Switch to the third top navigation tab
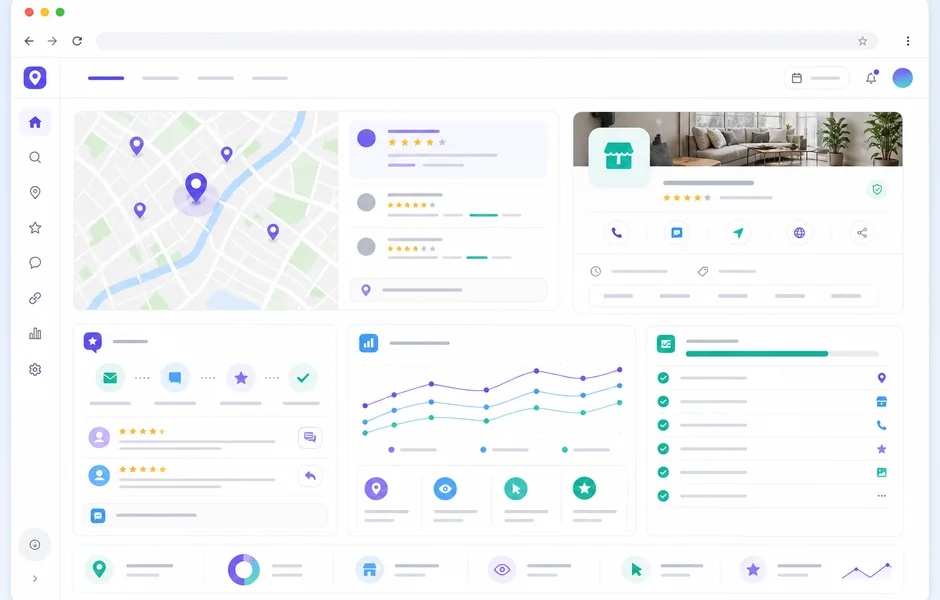Screen dimensions: 940x600 215,78
